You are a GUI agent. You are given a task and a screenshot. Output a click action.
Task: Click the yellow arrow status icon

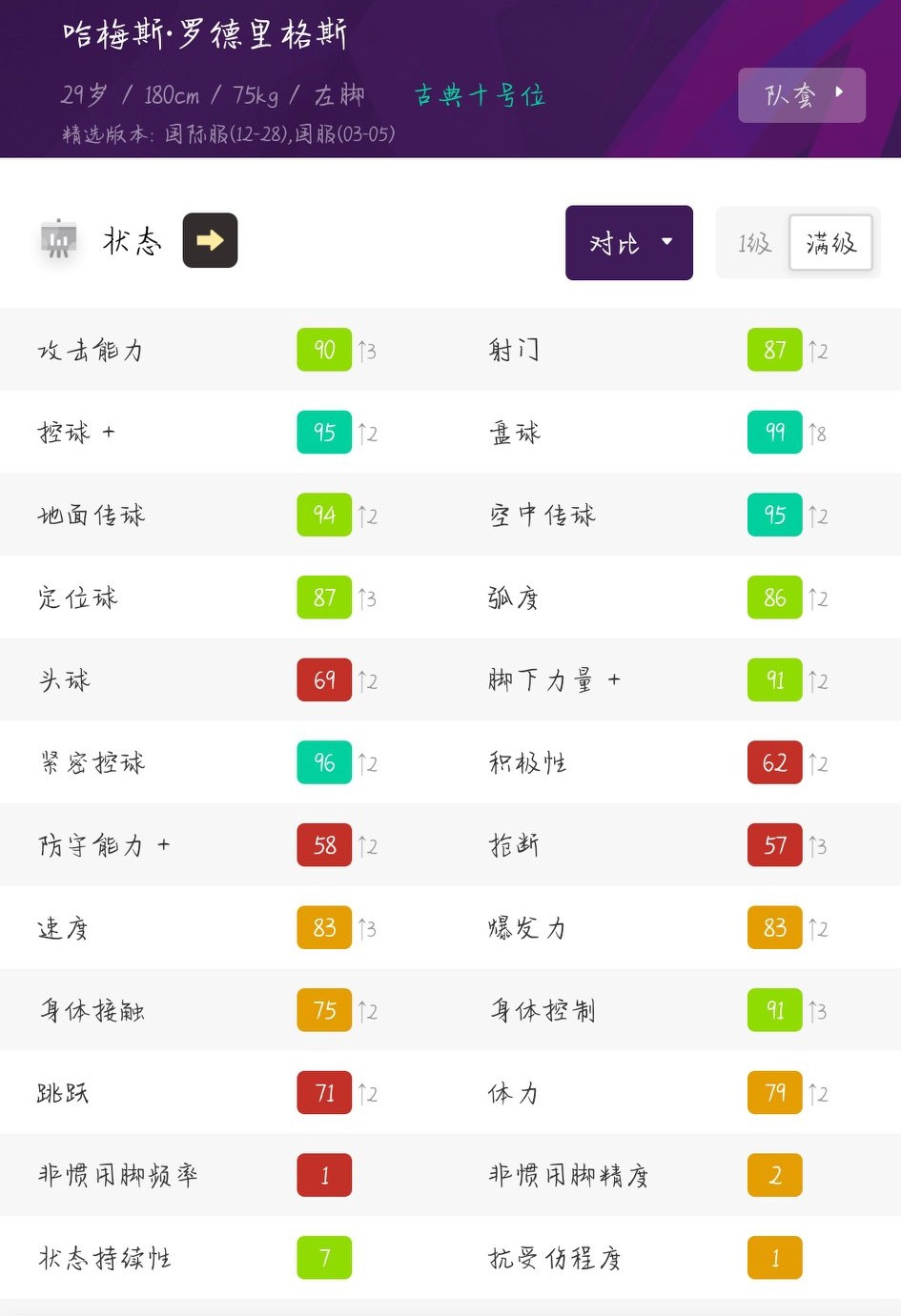pos(210,240)
